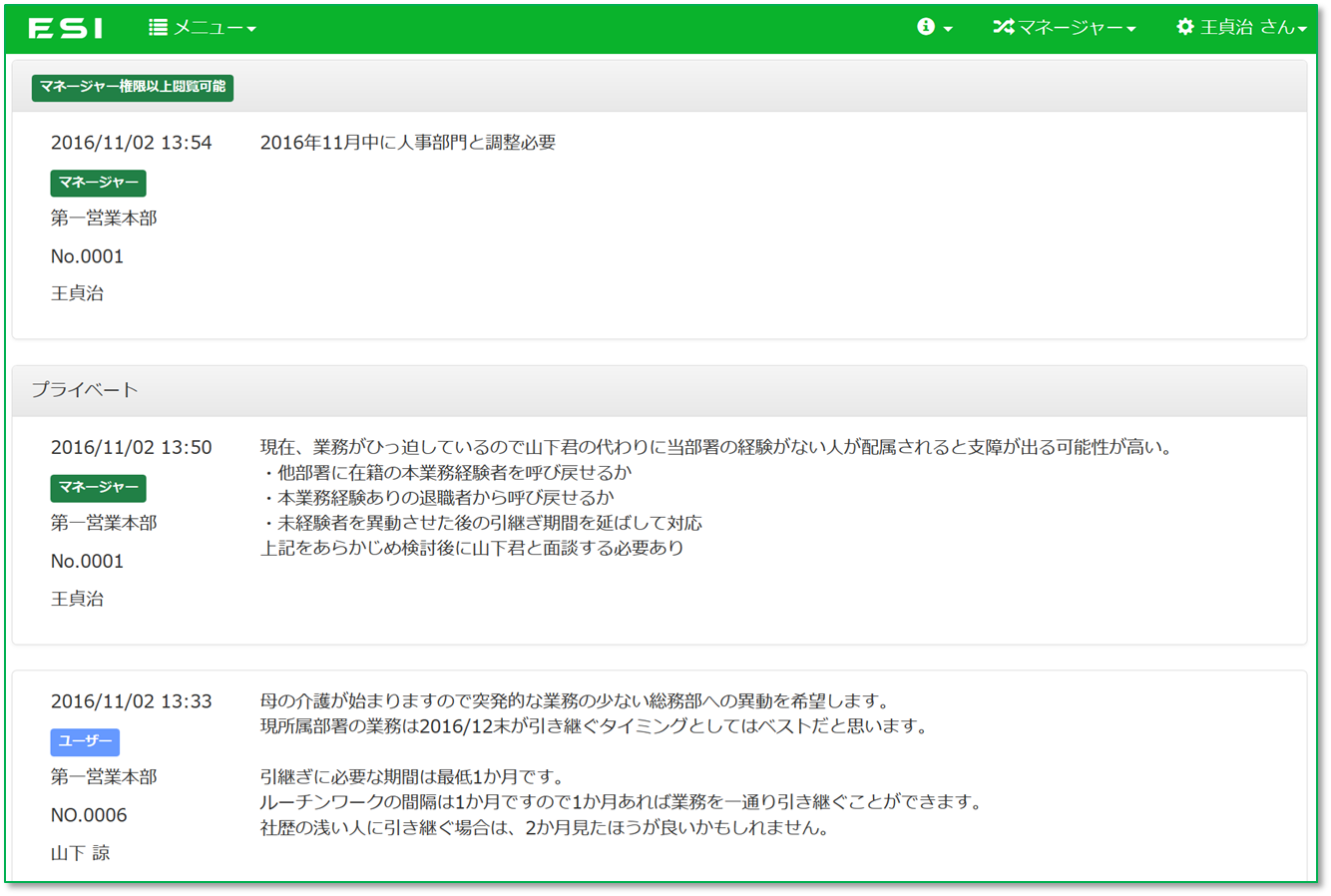The image size is (1331, 896).
Task: Click 王貞治 name in the 13:54 entry
Action: [78, 294]
